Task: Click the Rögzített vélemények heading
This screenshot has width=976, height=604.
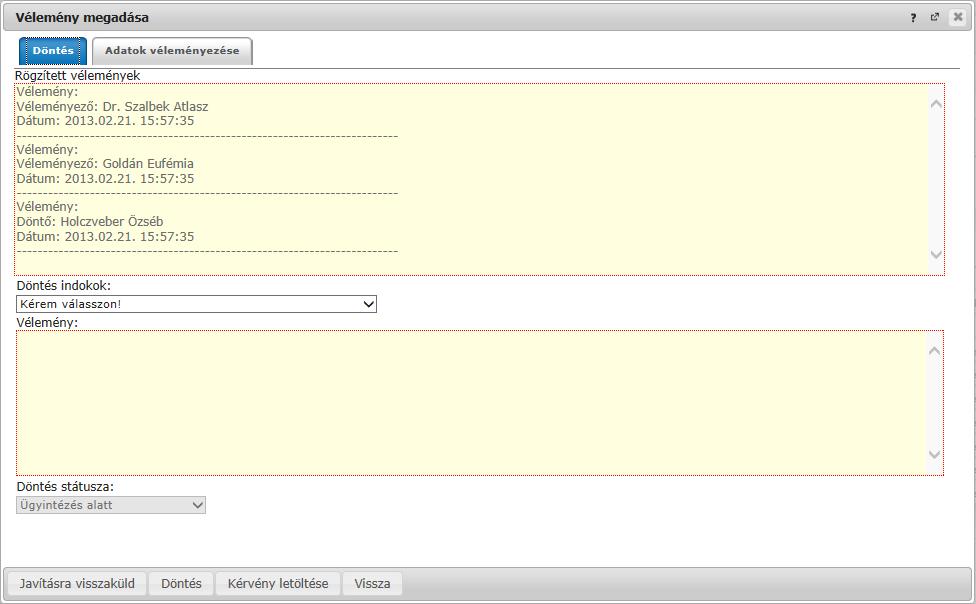Action: coord(78,75)
